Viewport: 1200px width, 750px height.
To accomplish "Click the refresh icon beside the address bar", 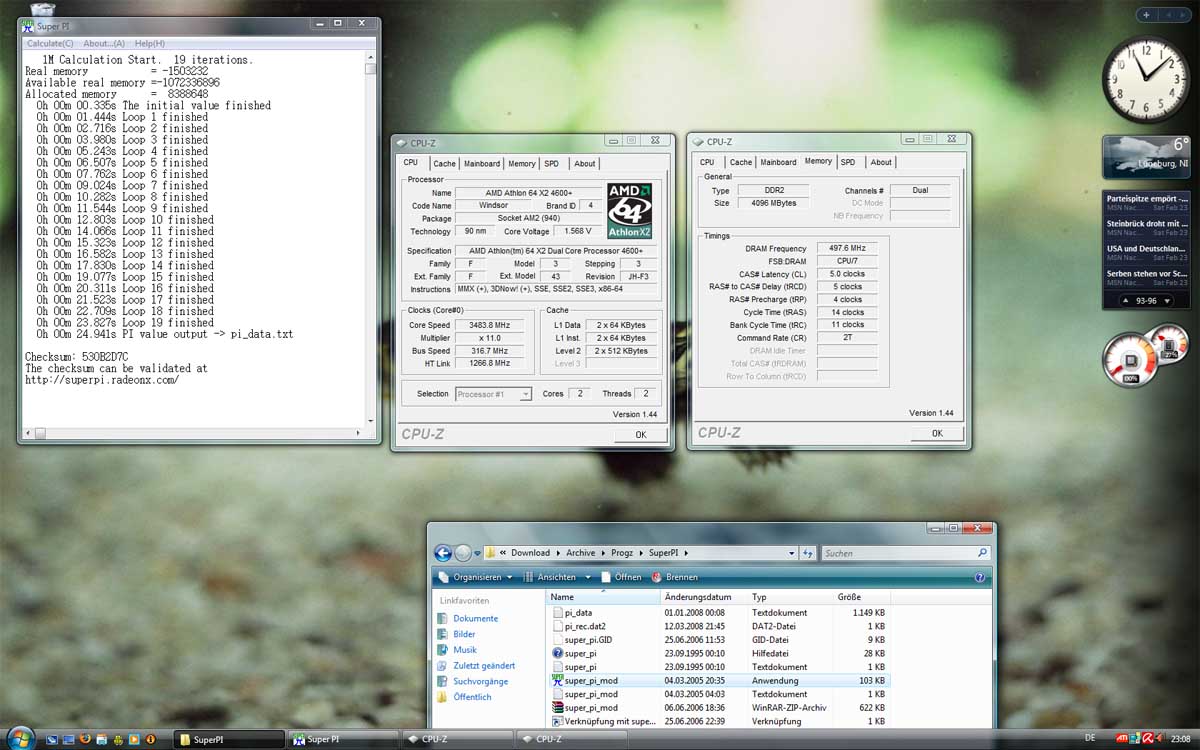I will tap(808, 553).
